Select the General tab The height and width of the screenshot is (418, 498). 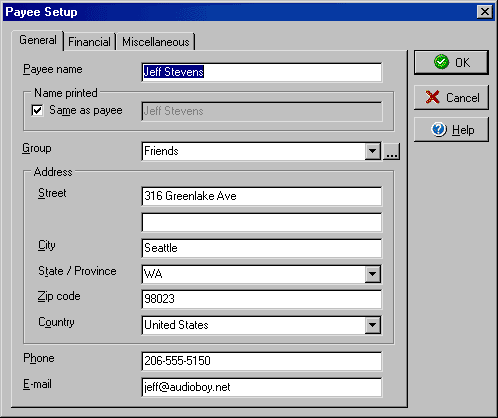tap(38, 40)
